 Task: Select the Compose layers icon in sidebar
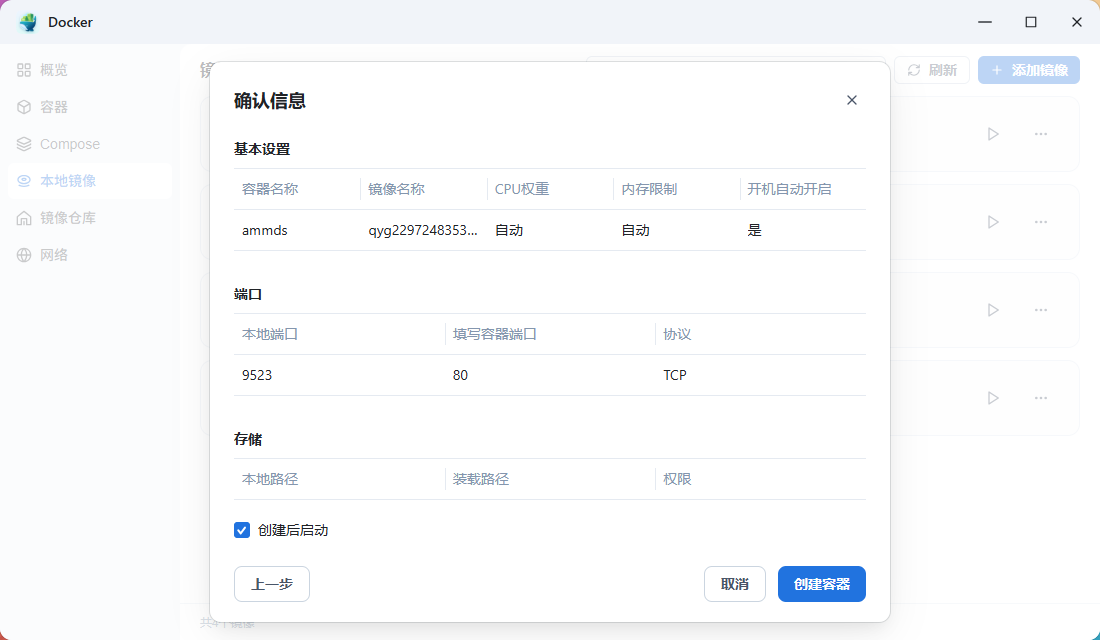tap(24, 143)
